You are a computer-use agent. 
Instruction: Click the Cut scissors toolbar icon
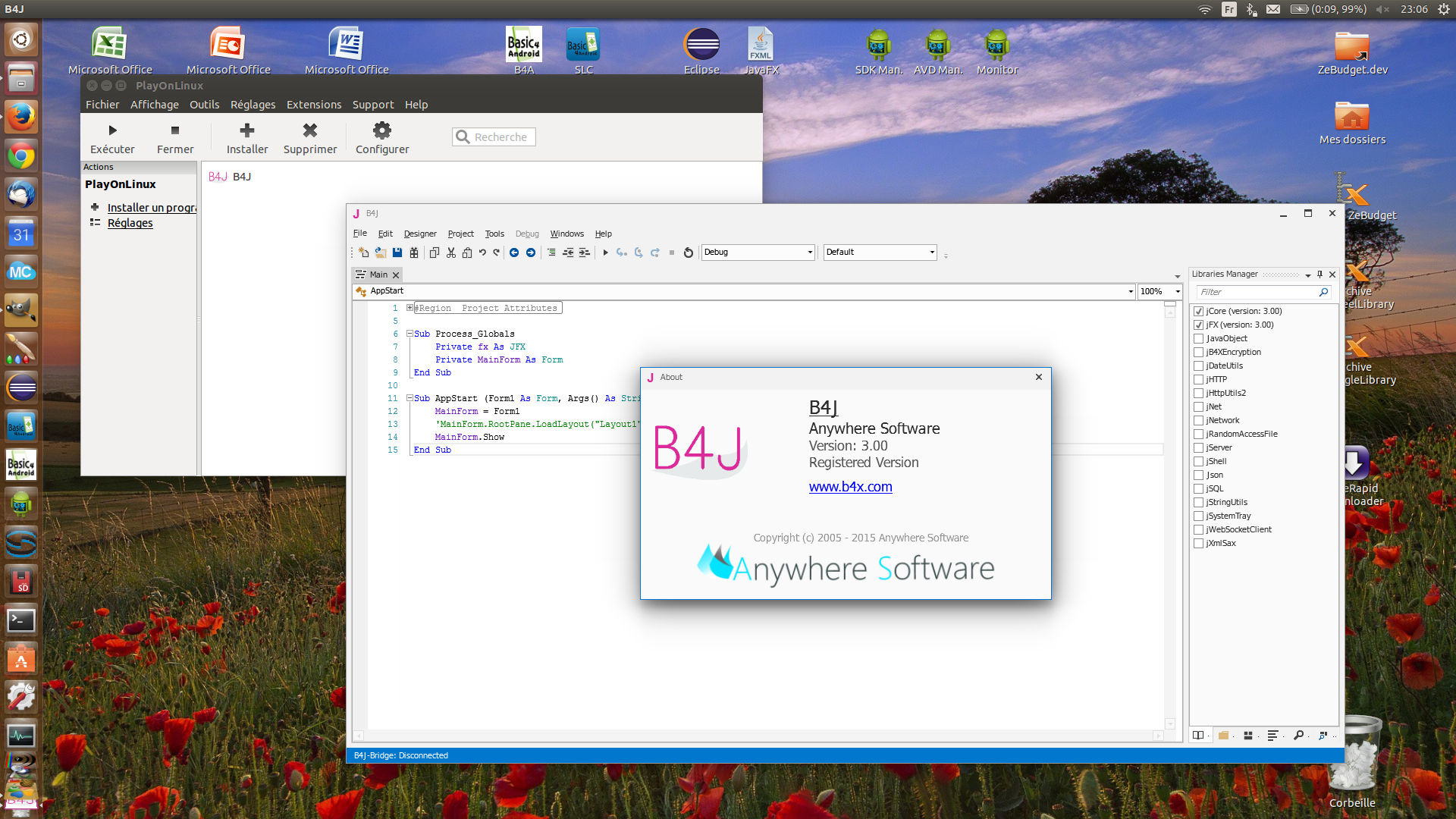451,253
